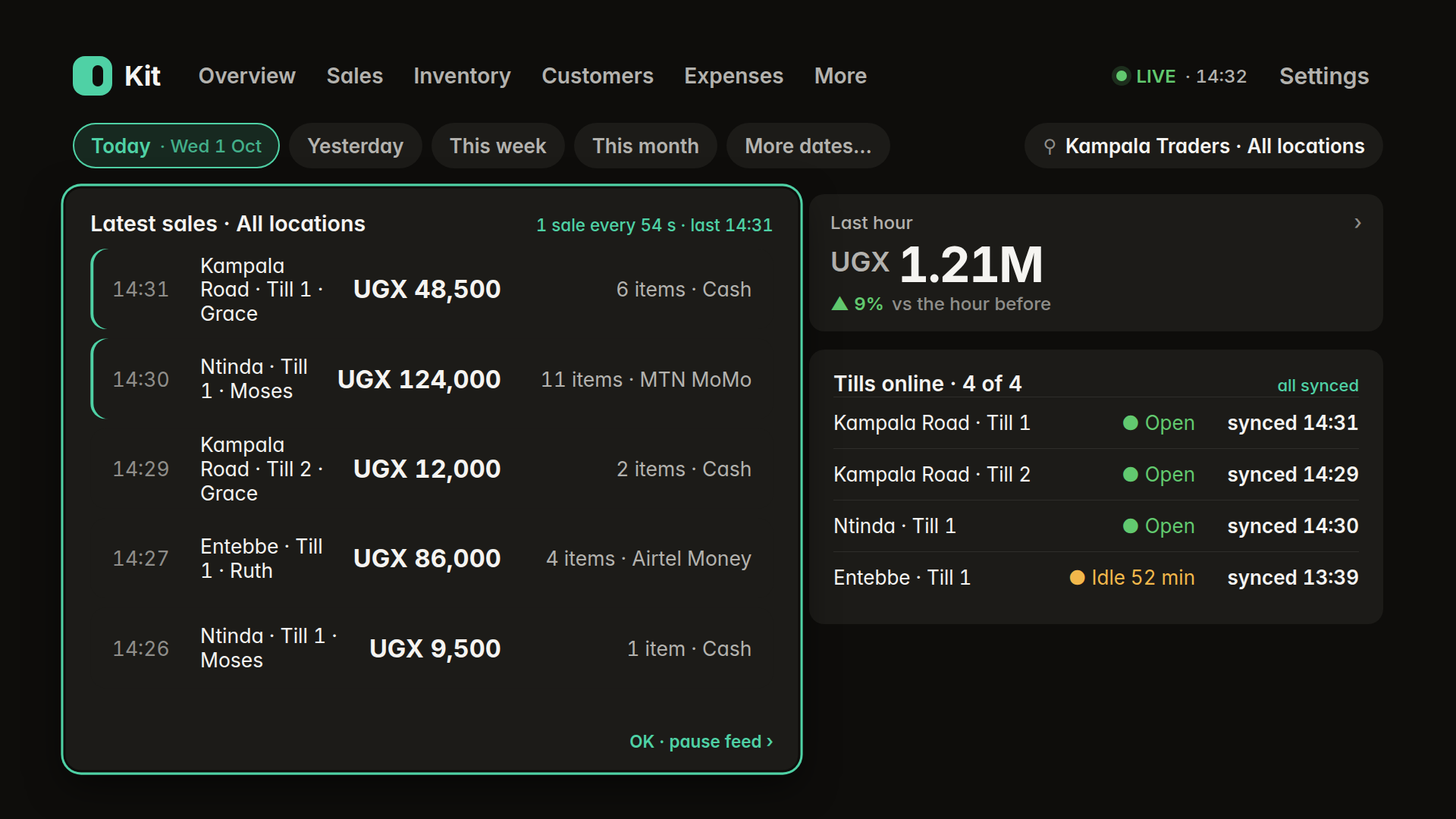
Task: Expand the Last hour card chevron
Action: pyautogui.click(x=1357, y=223)
